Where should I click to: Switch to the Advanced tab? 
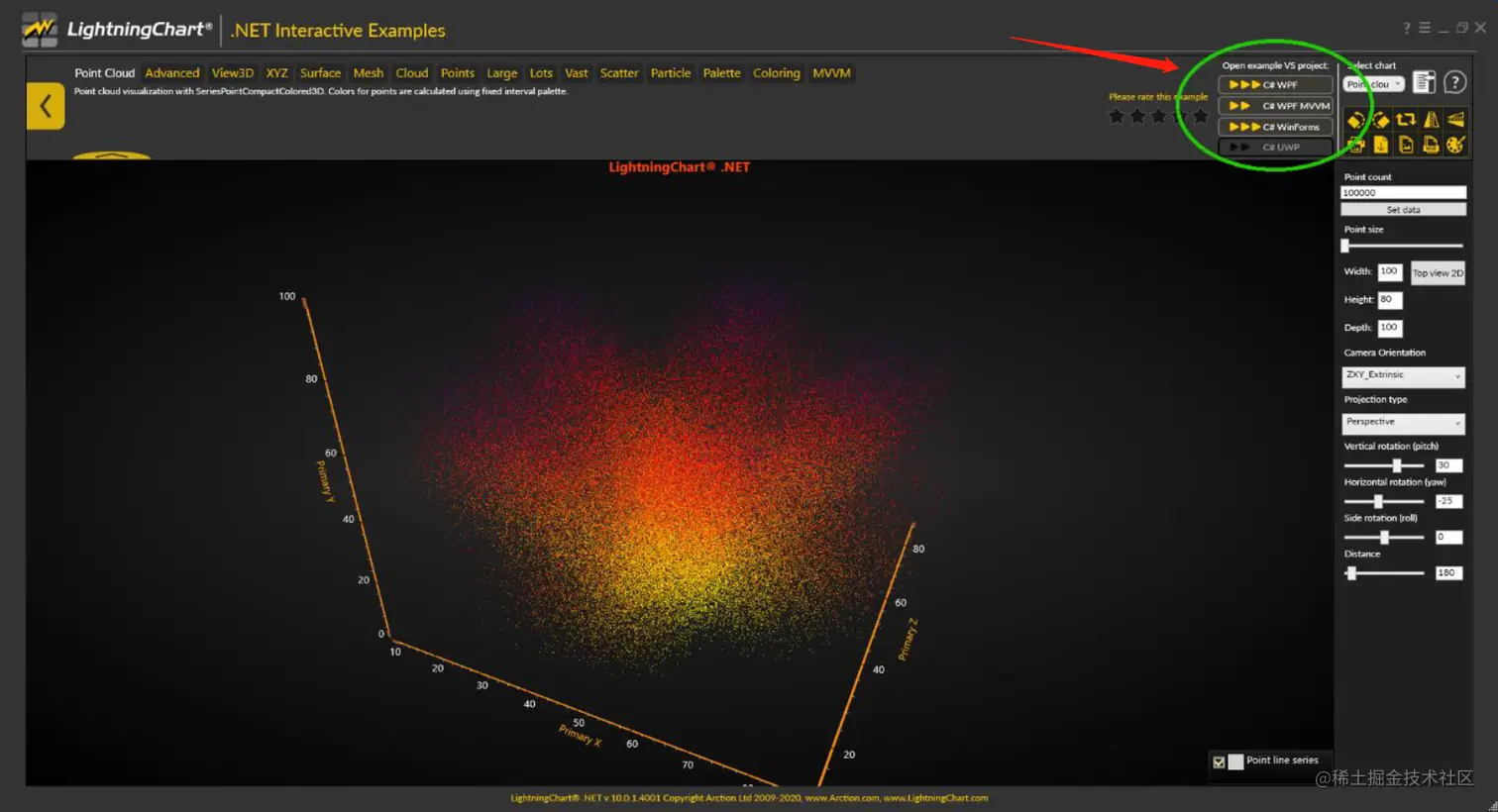[172, 73]
